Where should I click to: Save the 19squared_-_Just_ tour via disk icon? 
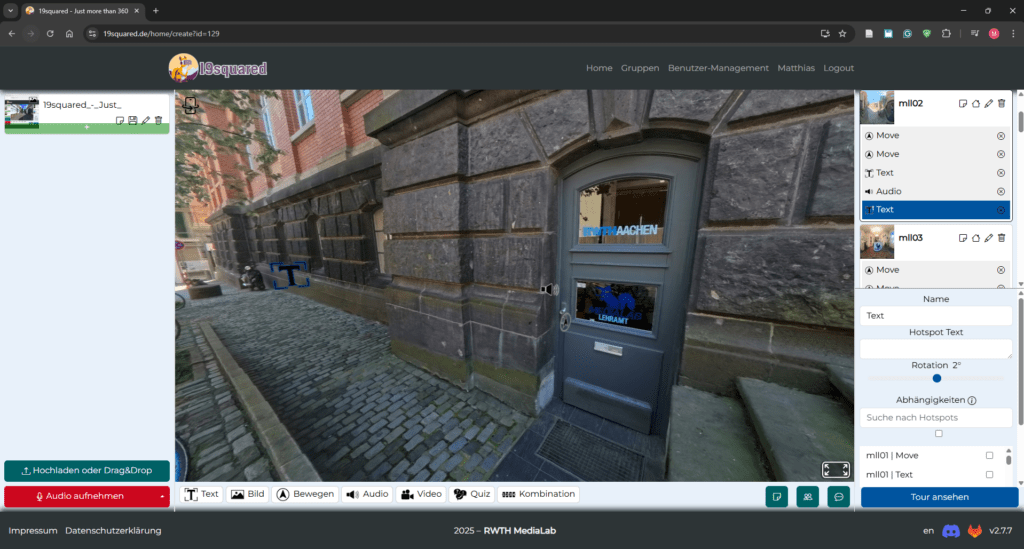point(132,121)
